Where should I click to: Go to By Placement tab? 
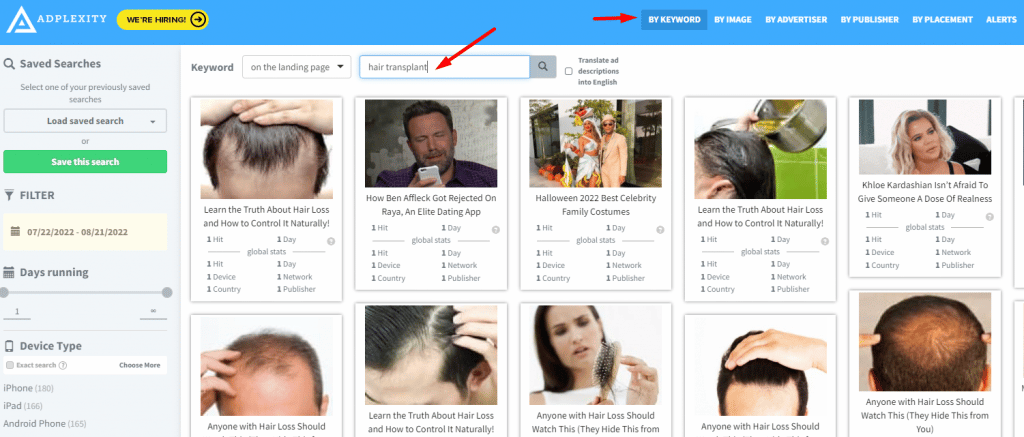(942, 20)
